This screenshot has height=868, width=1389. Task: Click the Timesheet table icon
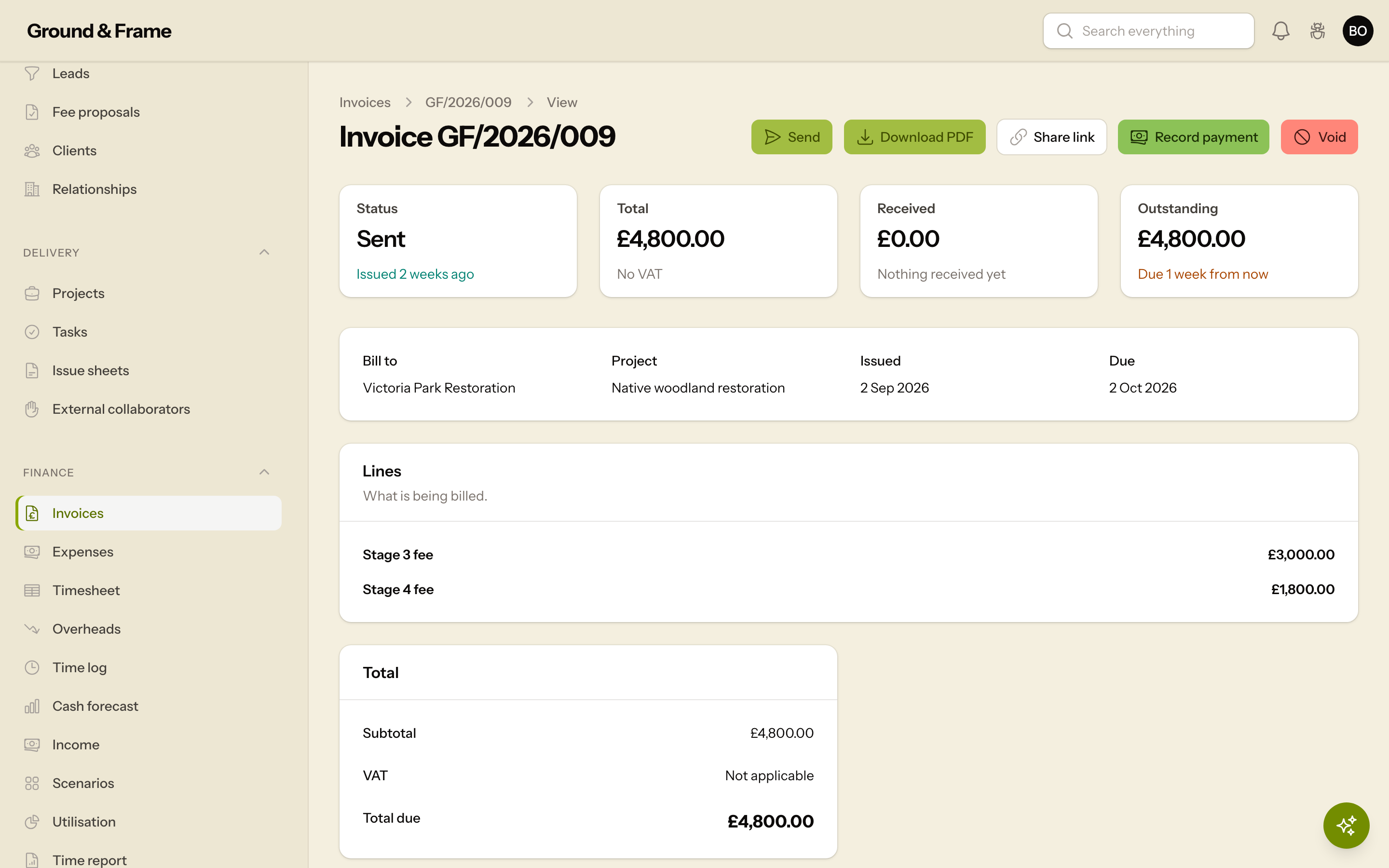pos(32,590)
